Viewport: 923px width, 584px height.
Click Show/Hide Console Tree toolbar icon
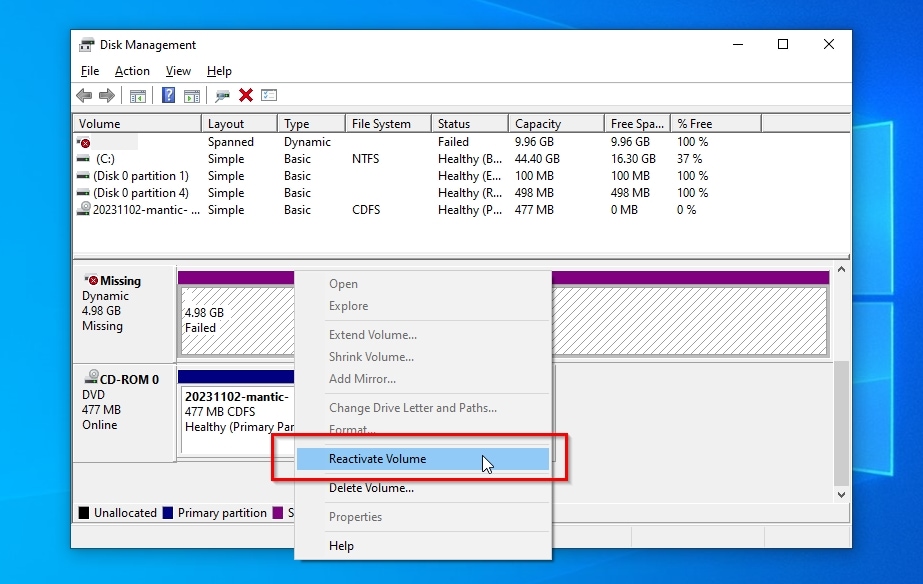[138, 95]
